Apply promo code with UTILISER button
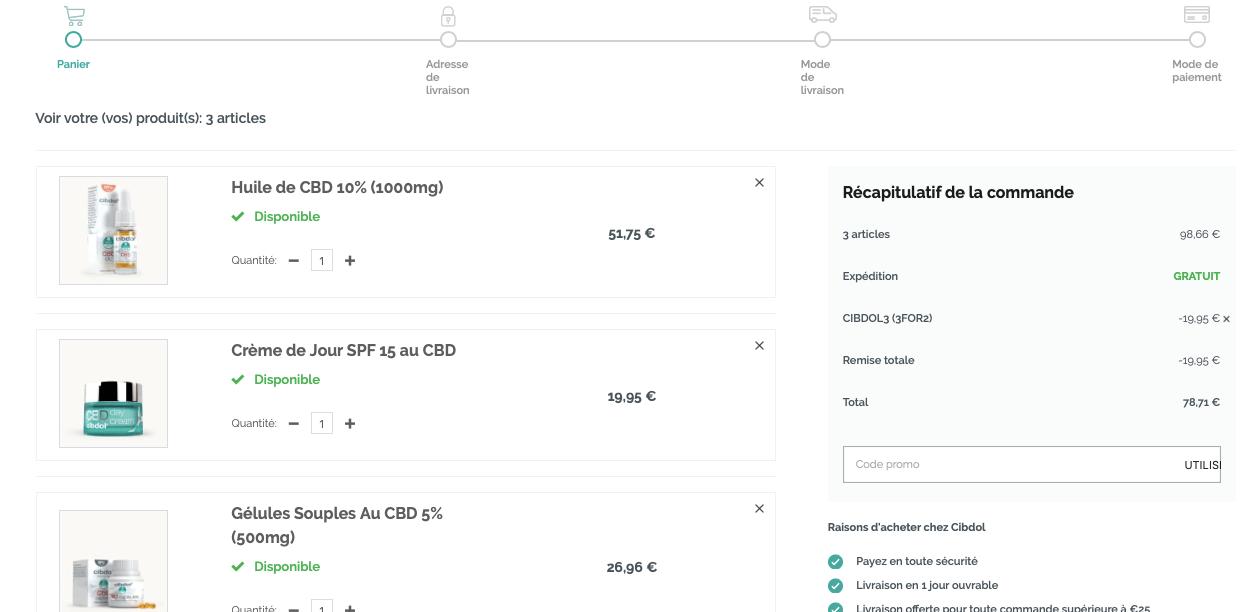 point(1202,465)
